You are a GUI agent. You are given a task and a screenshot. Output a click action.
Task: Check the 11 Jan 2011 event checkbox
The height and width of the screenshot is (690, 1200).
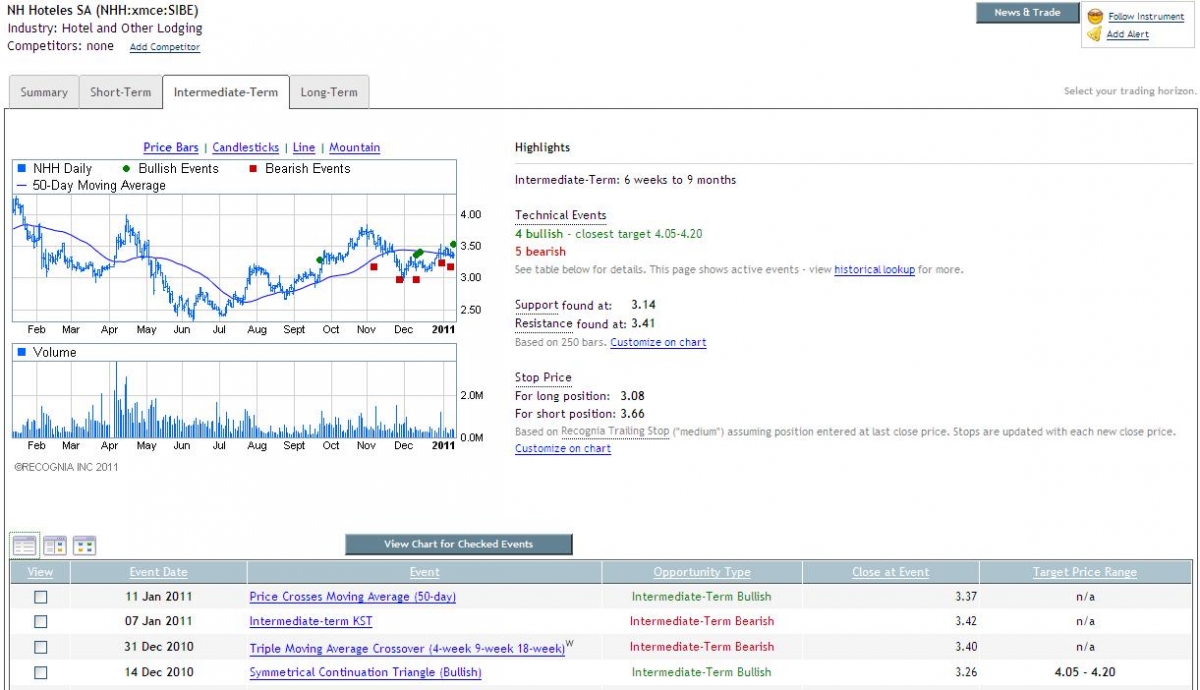[38, 597]
